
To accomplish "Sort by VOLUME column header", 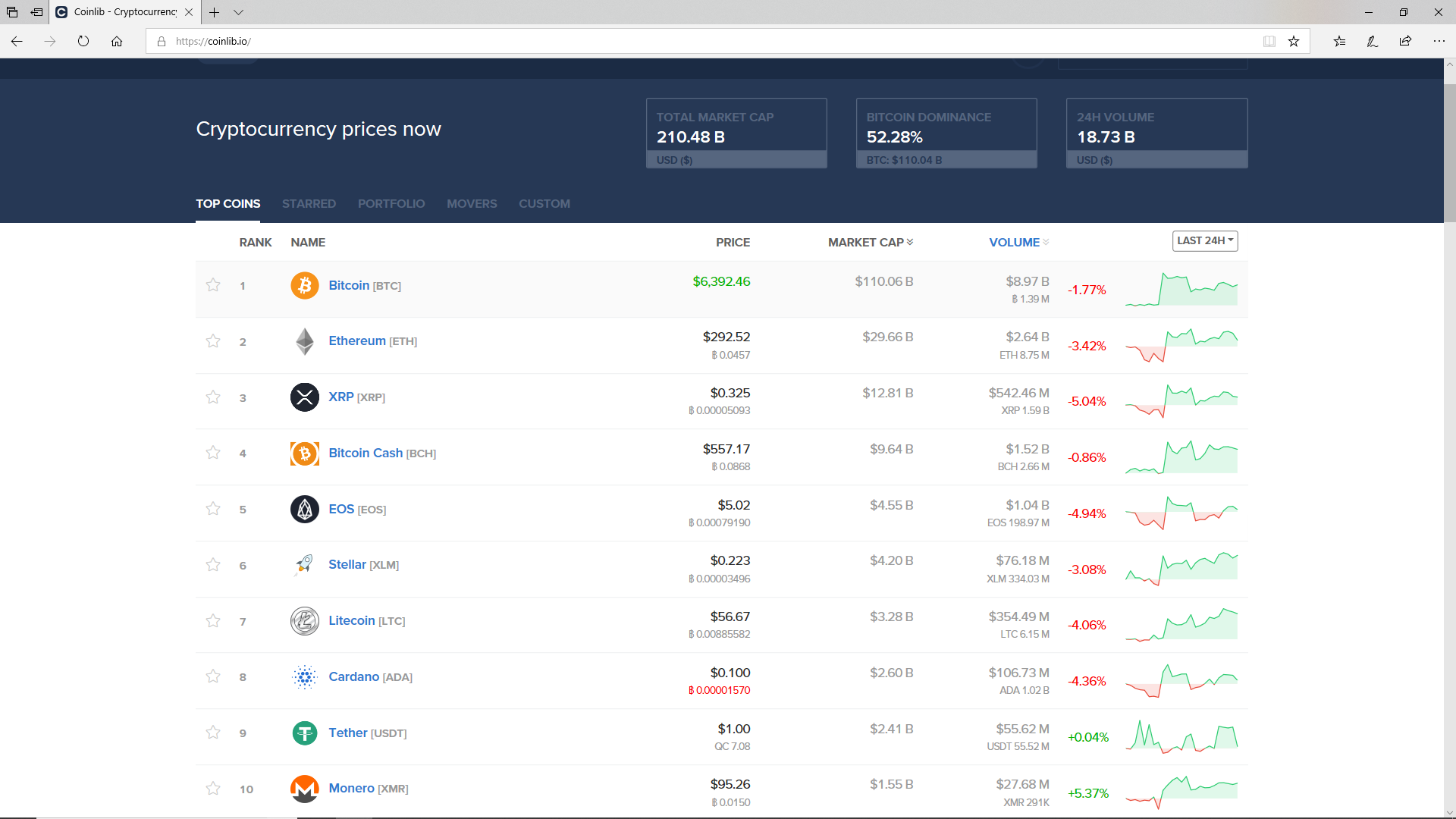I will pos(1014,242).
